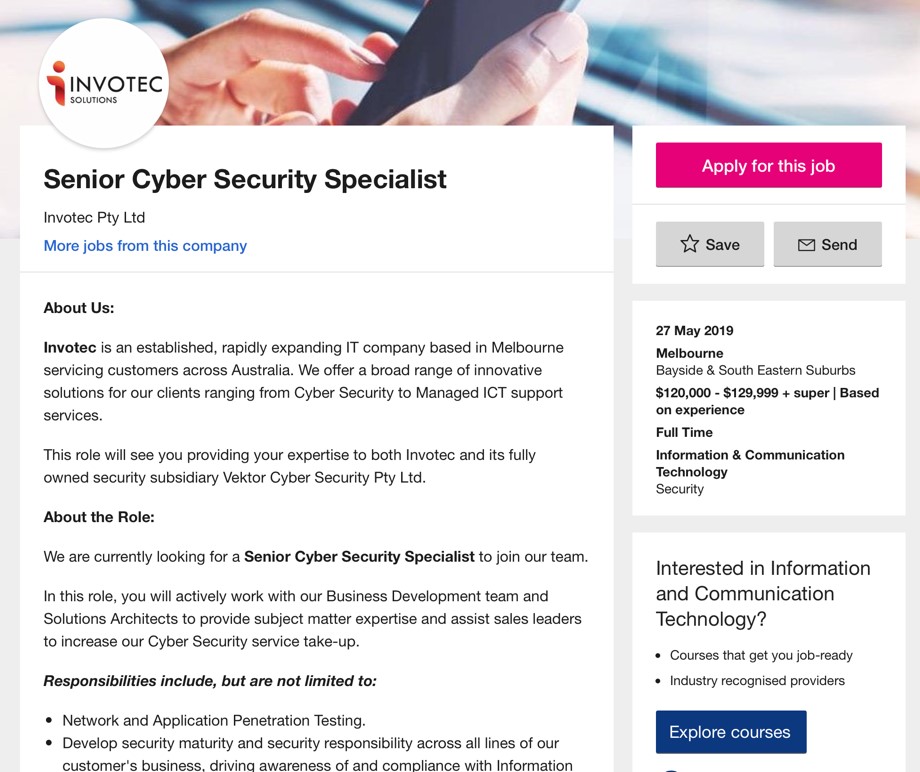Click the Full Time work type label
This screenshot has width=920, height=772.
[684, 432]
